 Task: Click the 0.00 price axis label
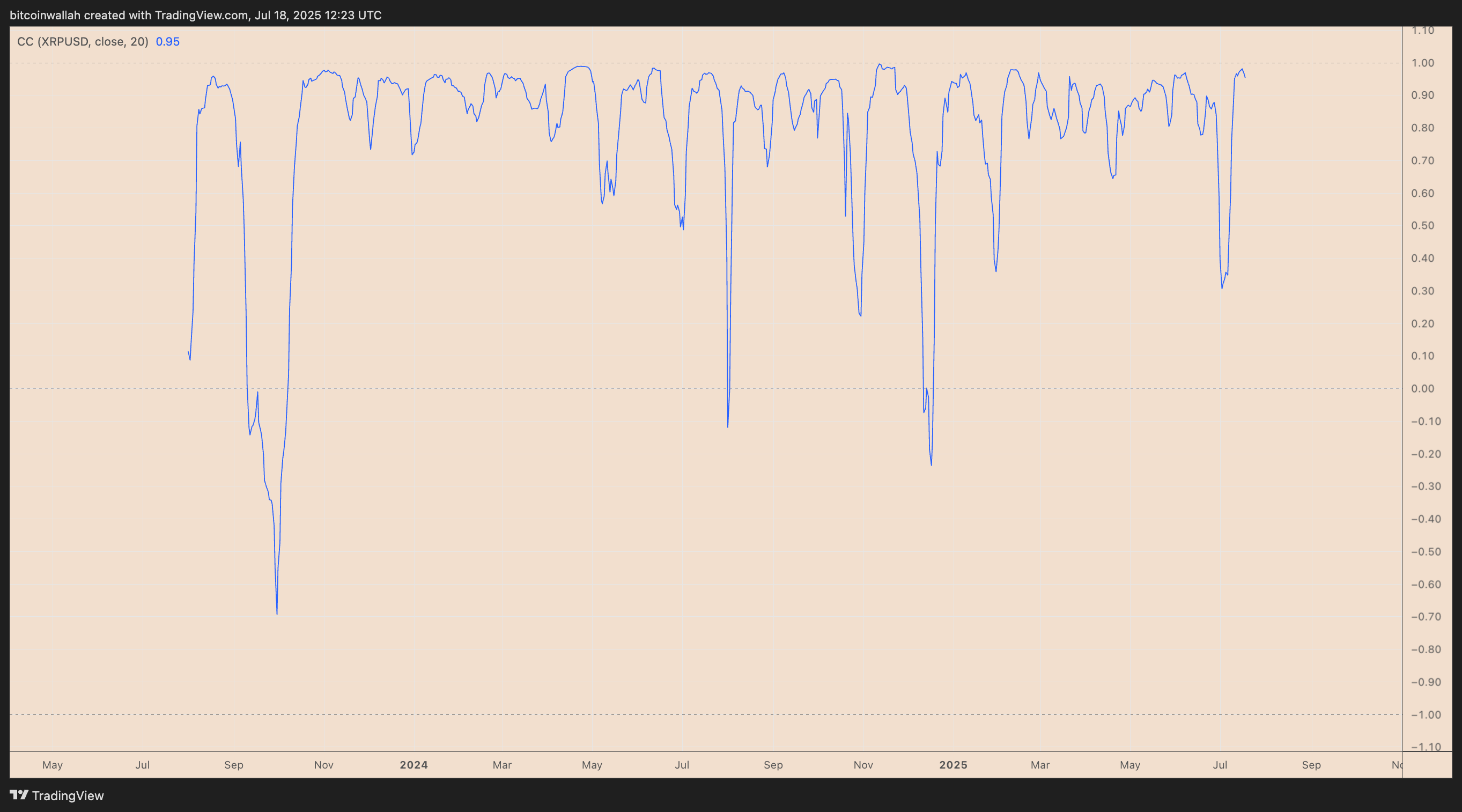point(1422,389)
